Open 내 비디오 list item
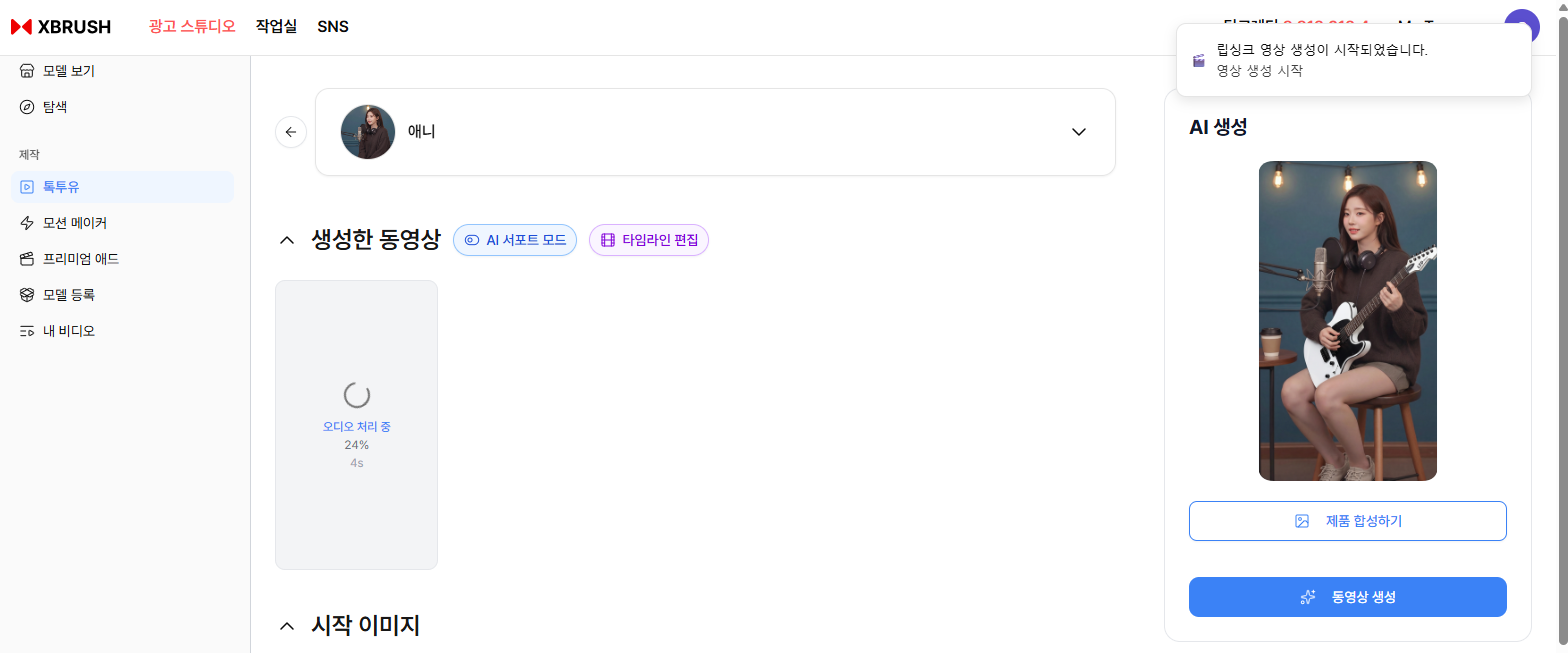This screenshot has height=653, width=1568. [68, 331]
